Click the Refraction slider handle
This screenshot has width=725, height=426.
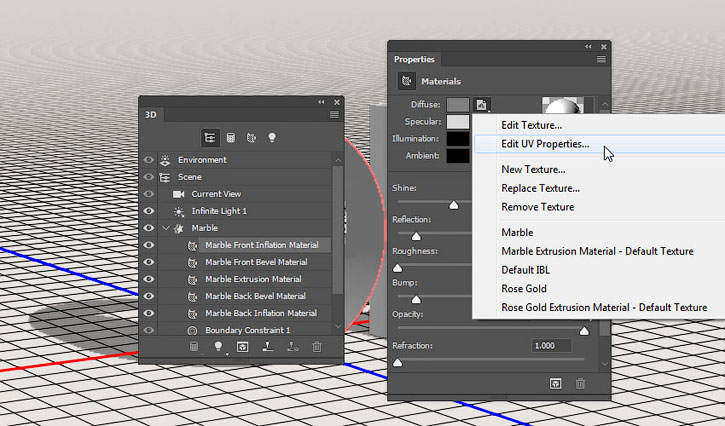click(398, 363)
